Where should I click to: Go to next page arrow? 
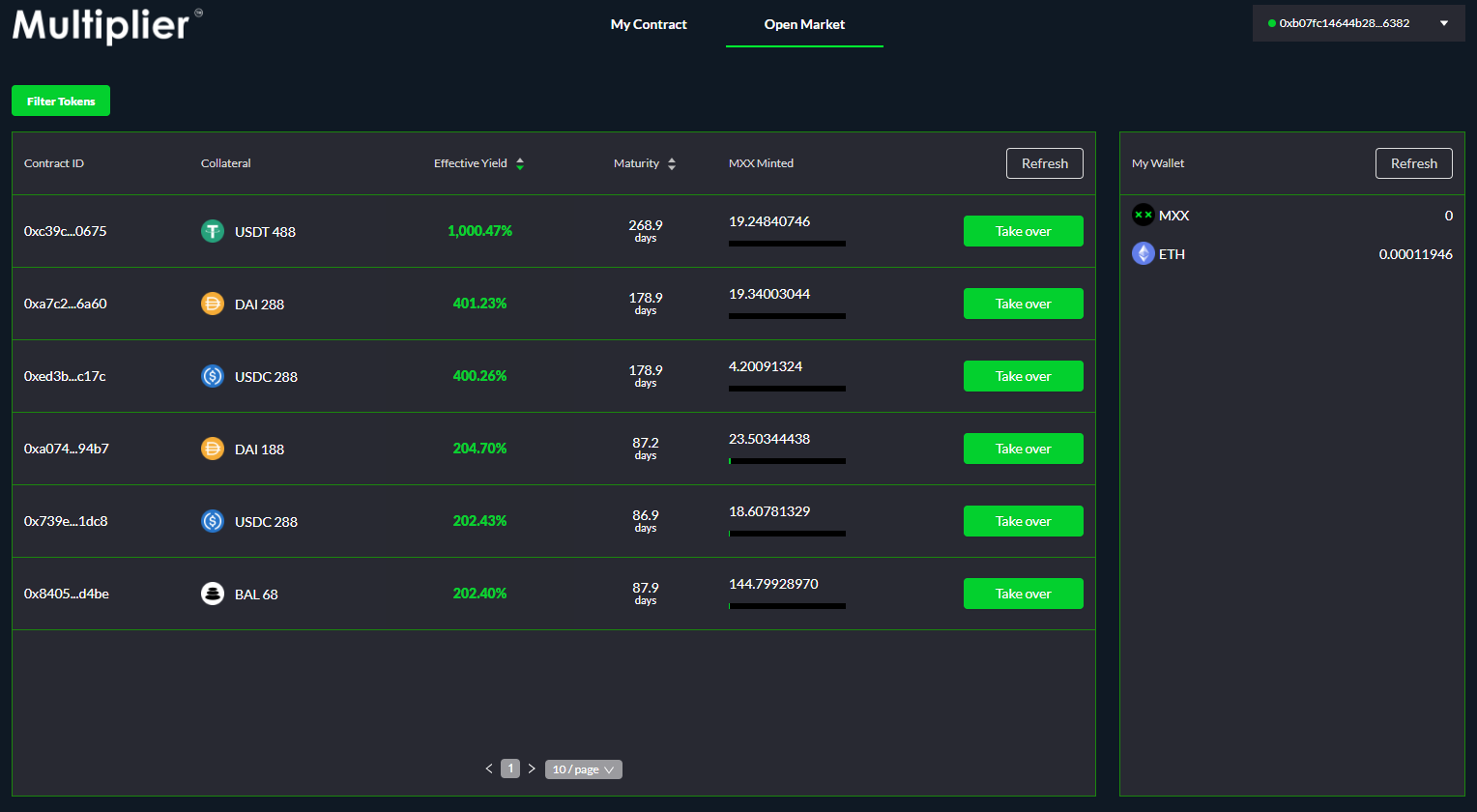[532, 768]
